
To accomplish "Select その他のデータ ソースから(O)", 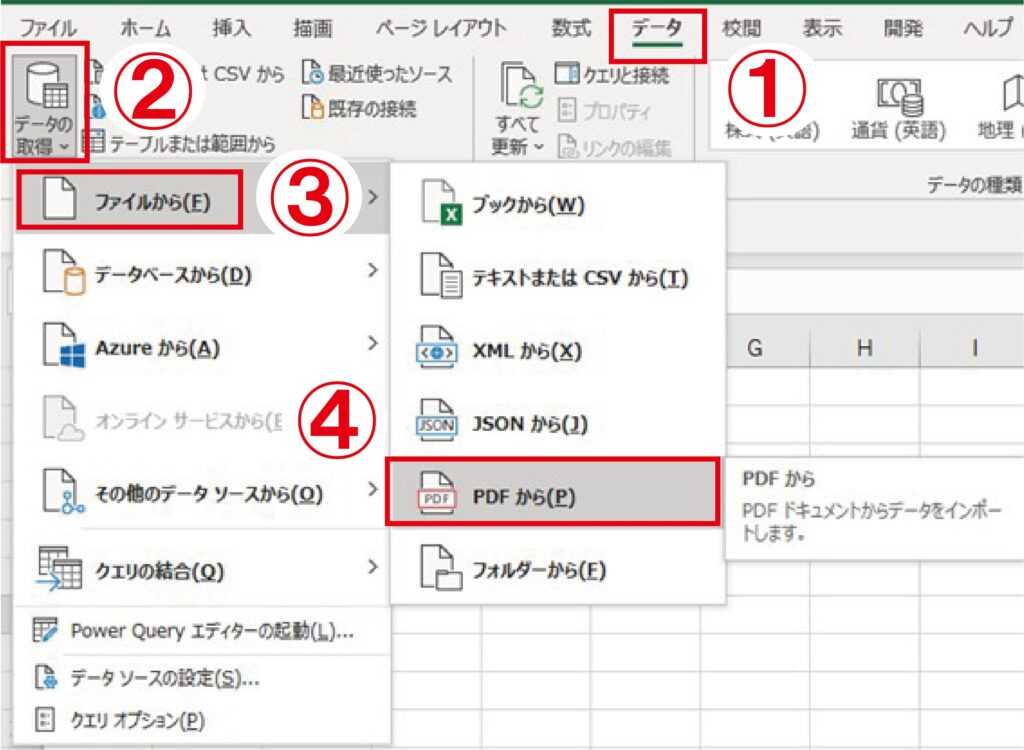I will point(201,493).
